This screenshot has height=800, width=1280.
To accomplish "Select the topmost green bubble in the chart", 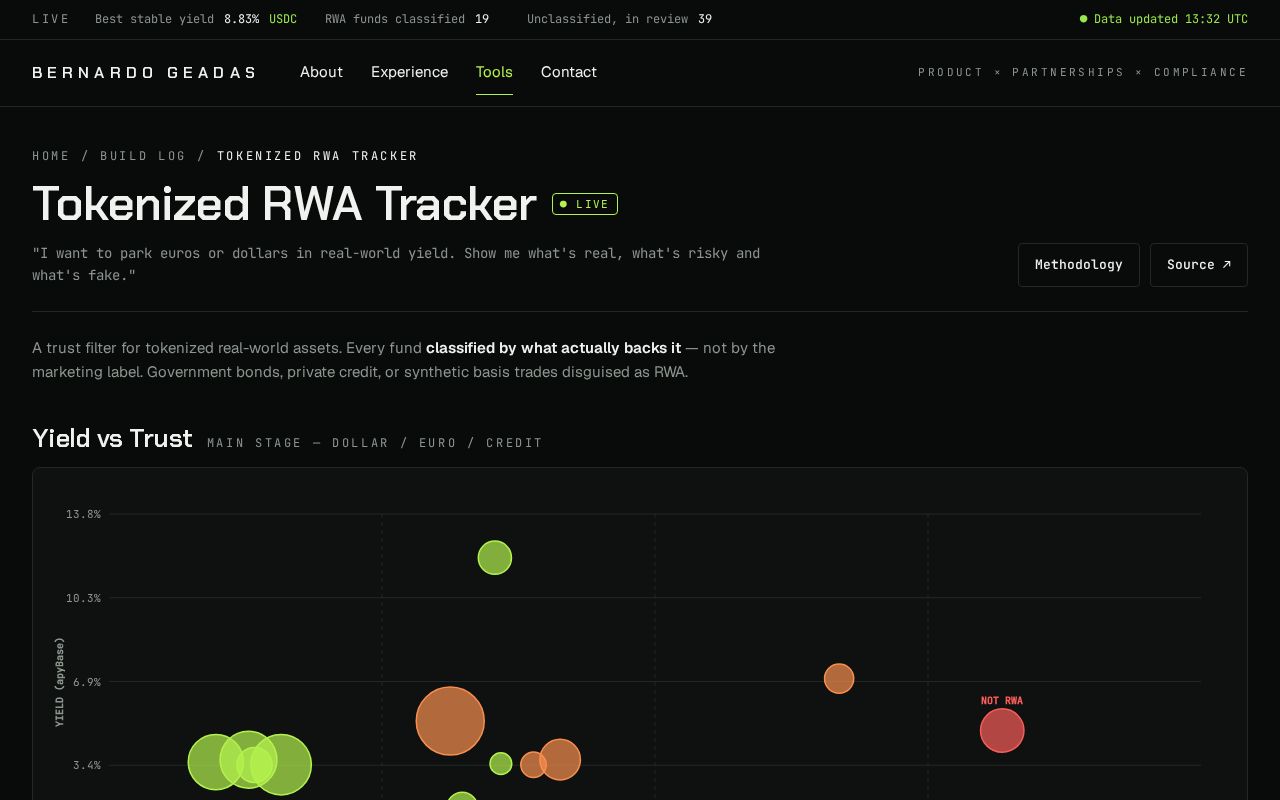I will pyautogui.click(x=495, y=557).
